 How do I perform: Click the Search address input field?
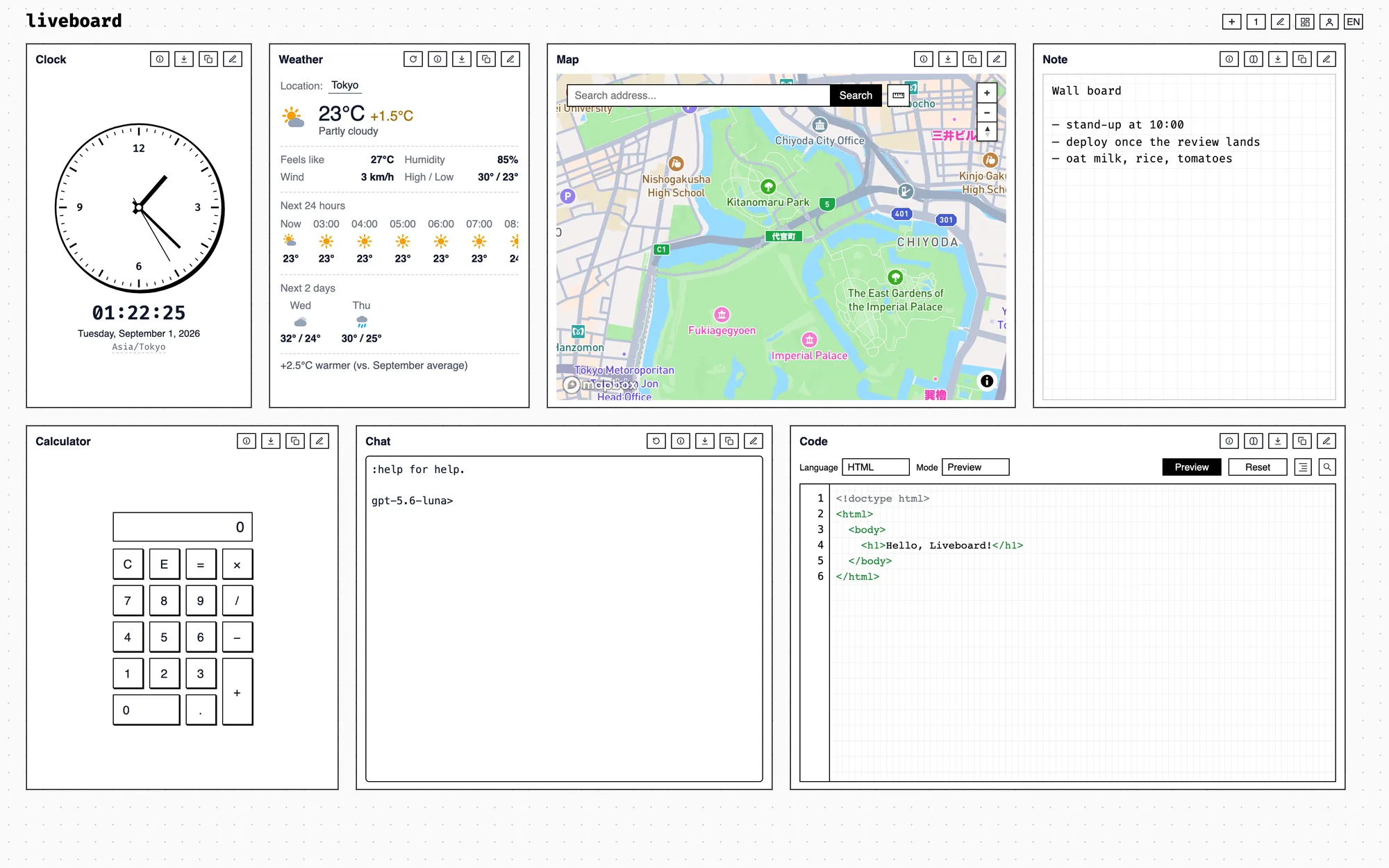699,96
